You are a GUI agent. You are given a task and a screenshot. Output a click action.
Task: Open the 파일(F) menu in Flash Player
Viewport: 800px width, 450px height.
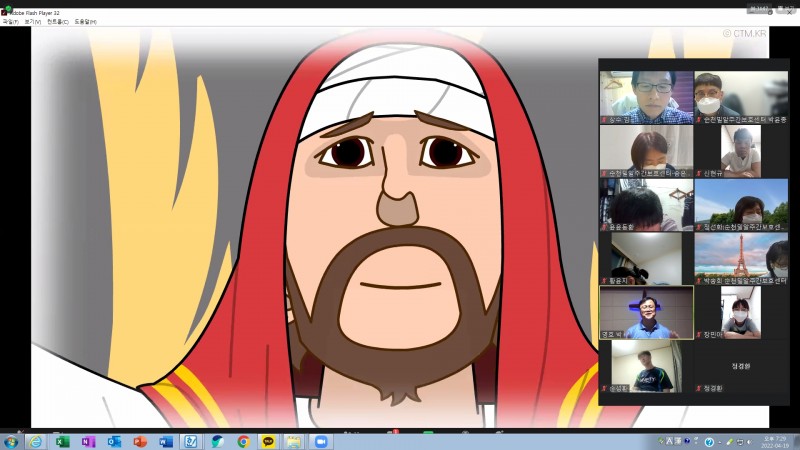click(x=10, y=22)
